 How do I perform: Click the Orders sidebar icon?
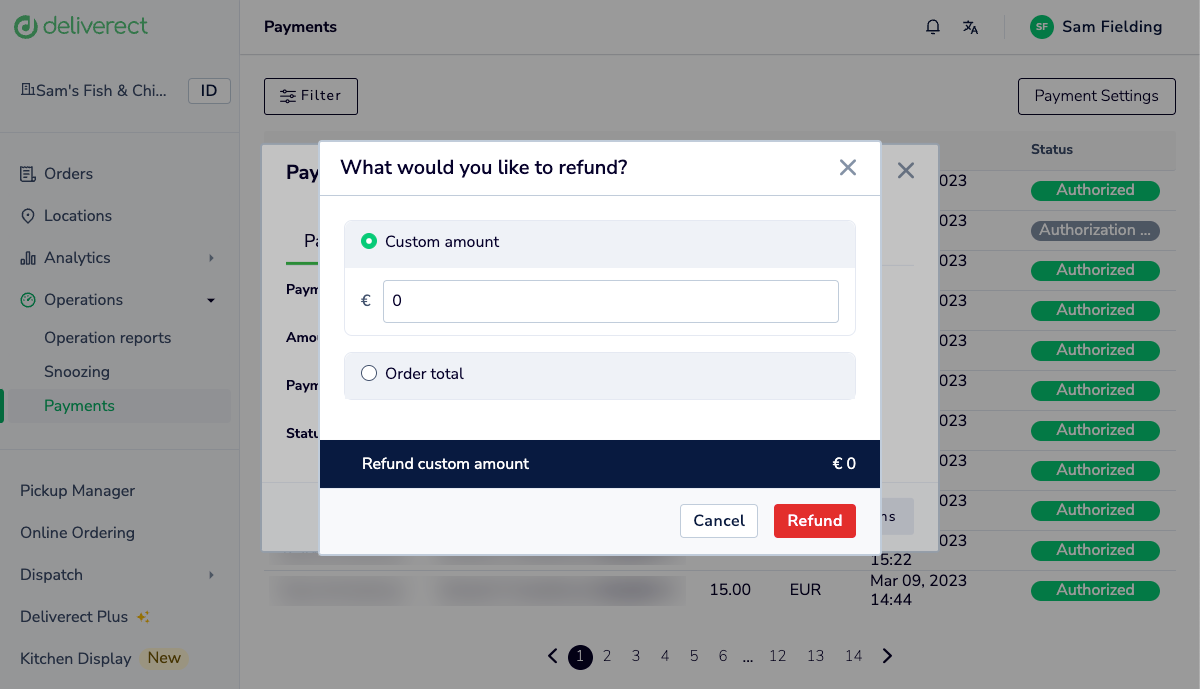(28, 174)
